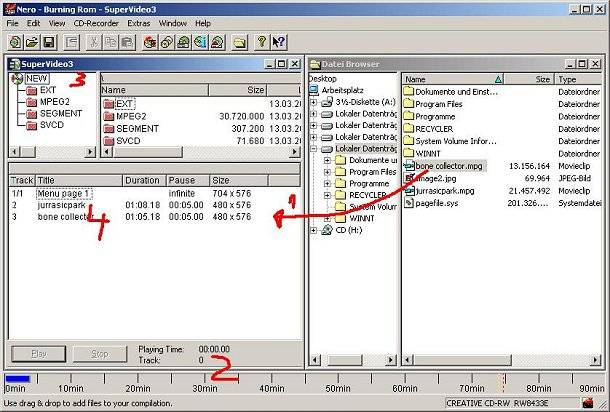Open the Help menu
Image resolution: width=610 pixels, height=412 pixels.
[x=203, y=23]
